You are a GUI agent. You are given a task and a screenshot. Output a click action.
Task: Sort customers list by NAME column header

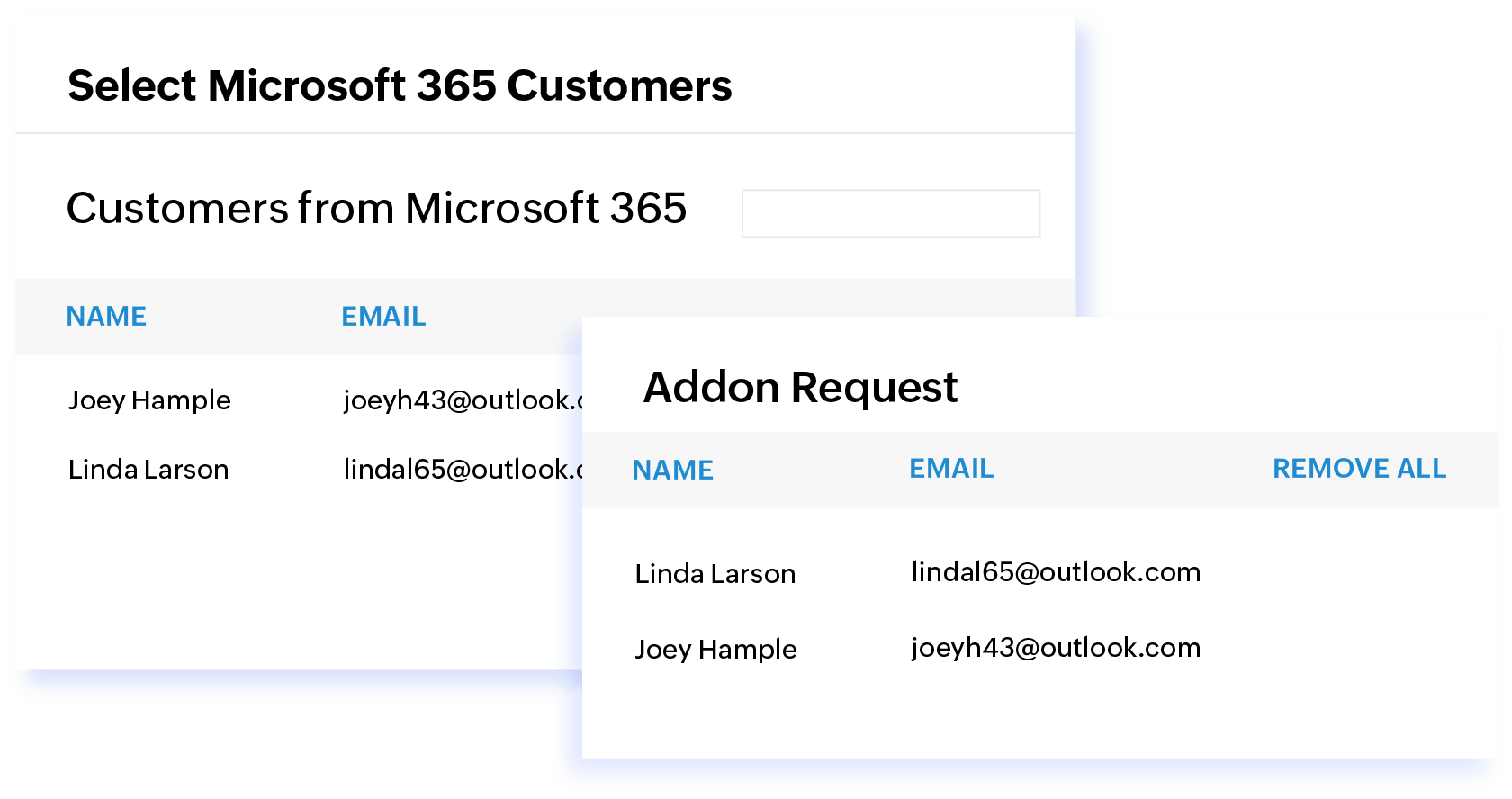[x=106, y=317]
